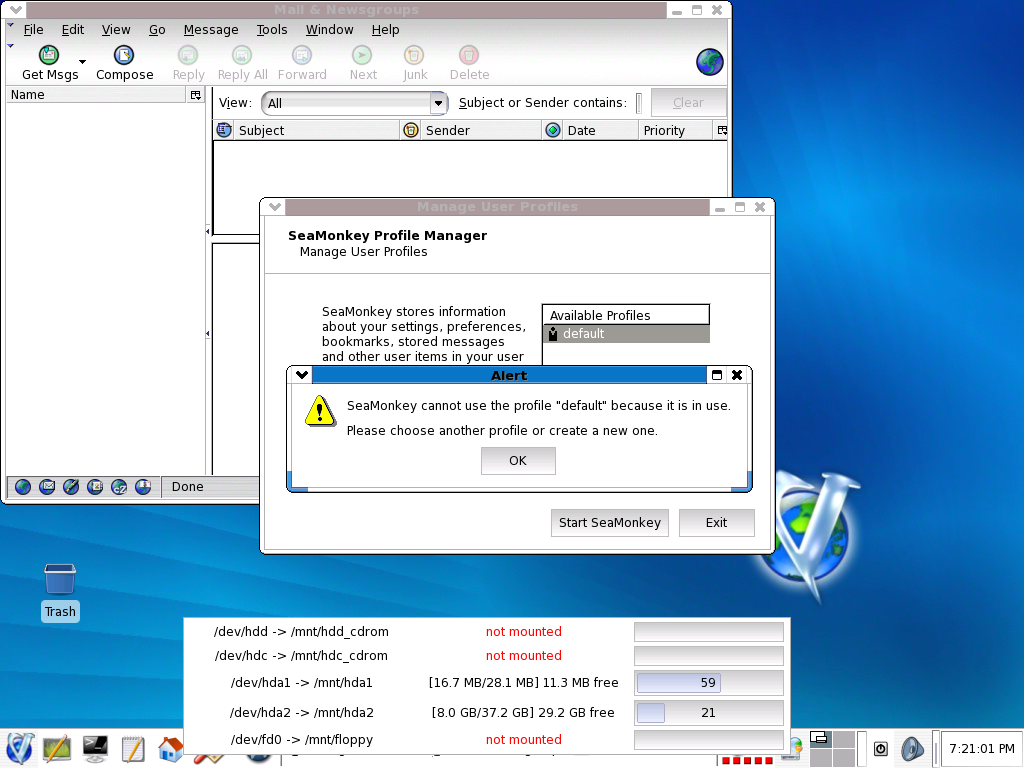Open the Help menu
Image resolution: width=1024 pixels, height=768 pixels.
click(385, 29)
